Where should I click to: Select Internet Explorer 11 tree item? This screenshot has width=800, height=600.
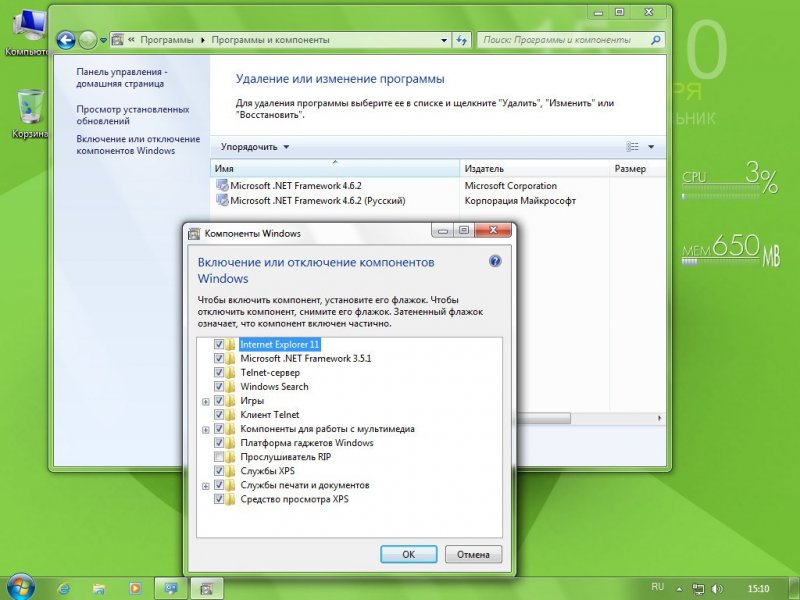(280, 344)
